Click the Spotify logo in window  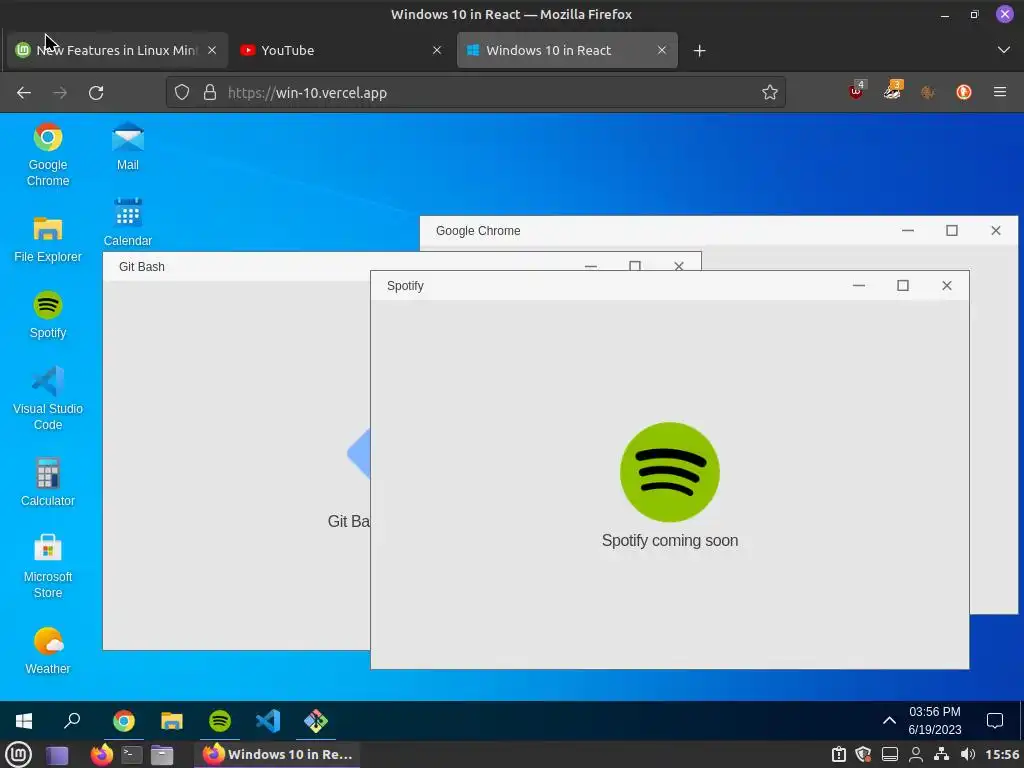coord(670,472)
